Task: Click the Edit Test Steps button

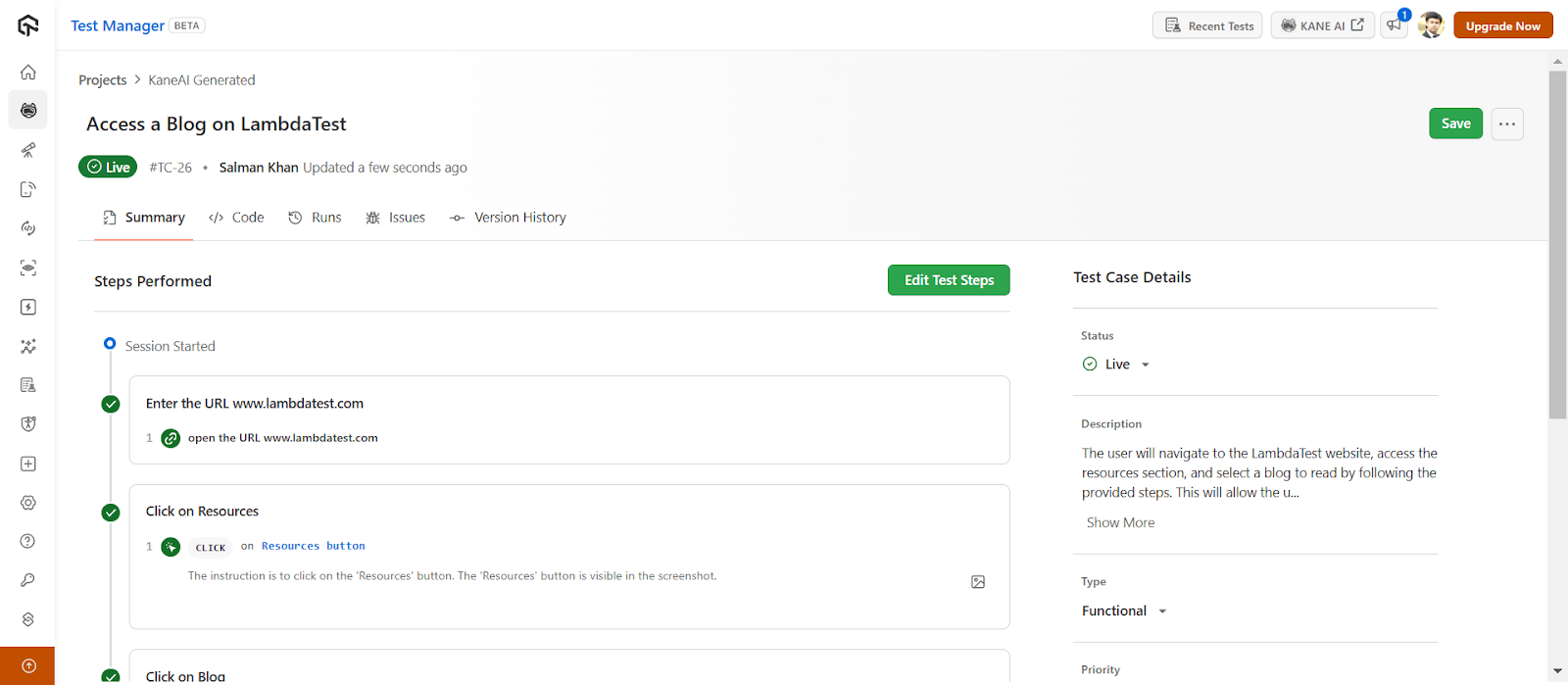Action: pos(949,280)
